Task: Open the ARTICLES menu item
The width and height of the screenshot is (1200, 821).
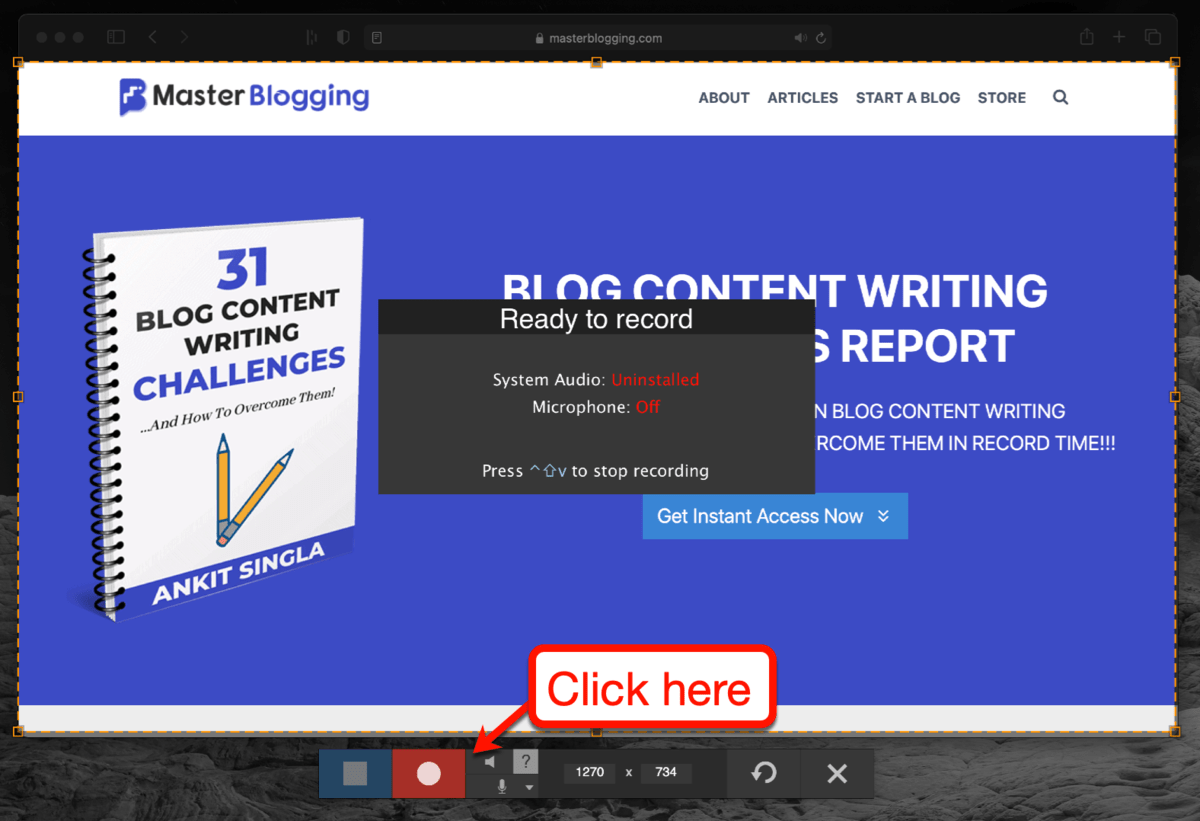Action: click(x=802, y=97)
